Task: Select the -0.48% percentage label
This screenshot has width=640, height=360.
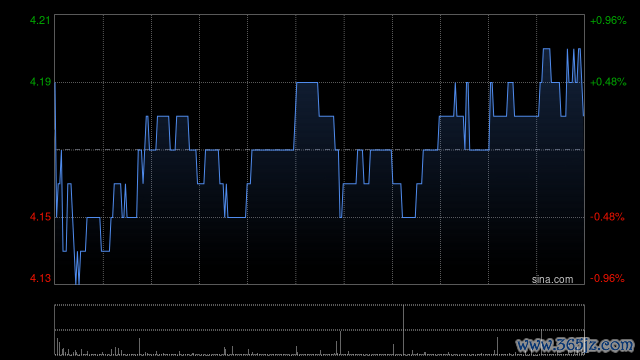Action: 607,217
